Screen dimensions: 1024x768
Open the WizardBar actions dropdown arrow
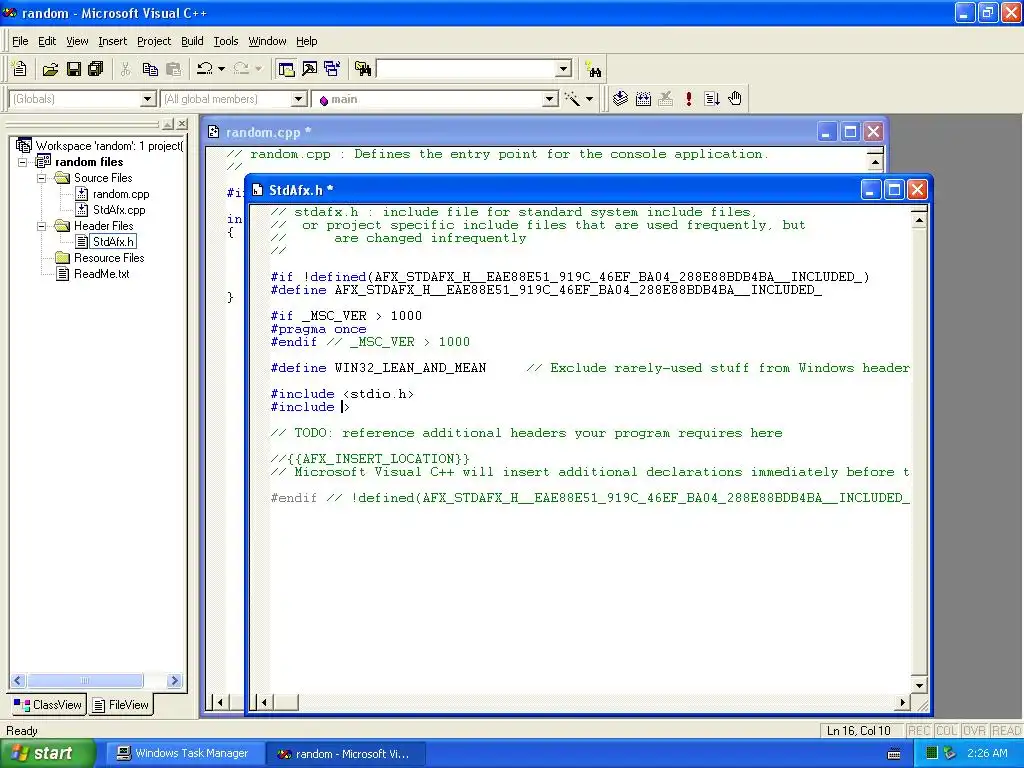(589, 99)
